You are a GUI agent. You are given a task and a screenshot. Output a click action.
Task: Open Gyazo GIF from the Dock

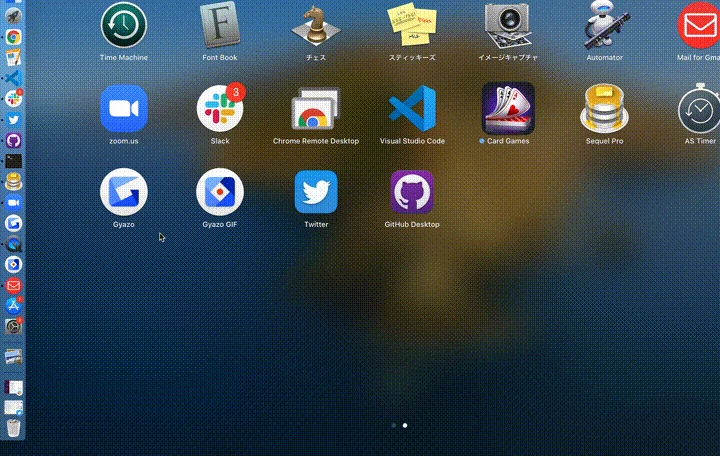pos(13,265)
